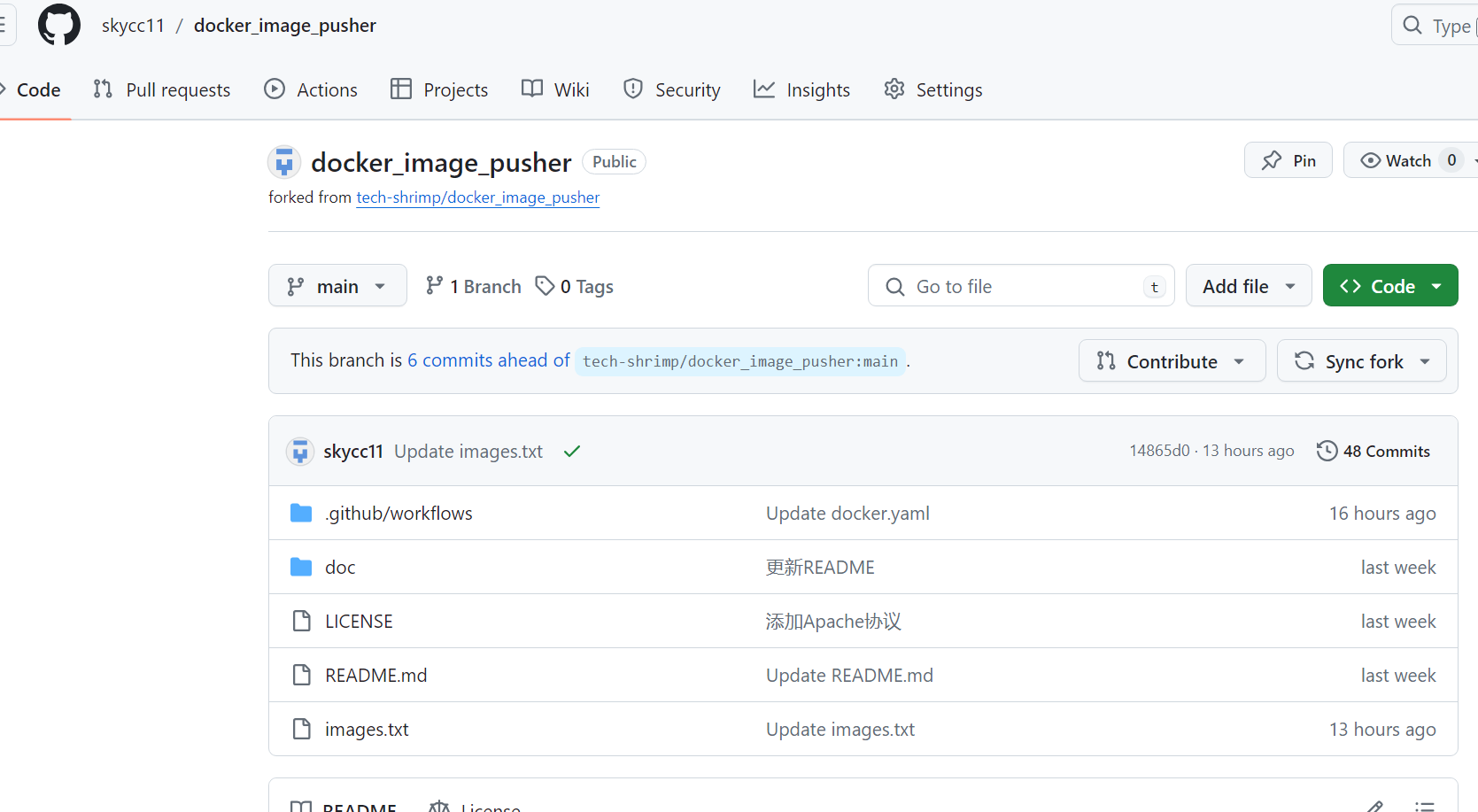
Task: Open the LICENSE file
Action: point(359,622)
